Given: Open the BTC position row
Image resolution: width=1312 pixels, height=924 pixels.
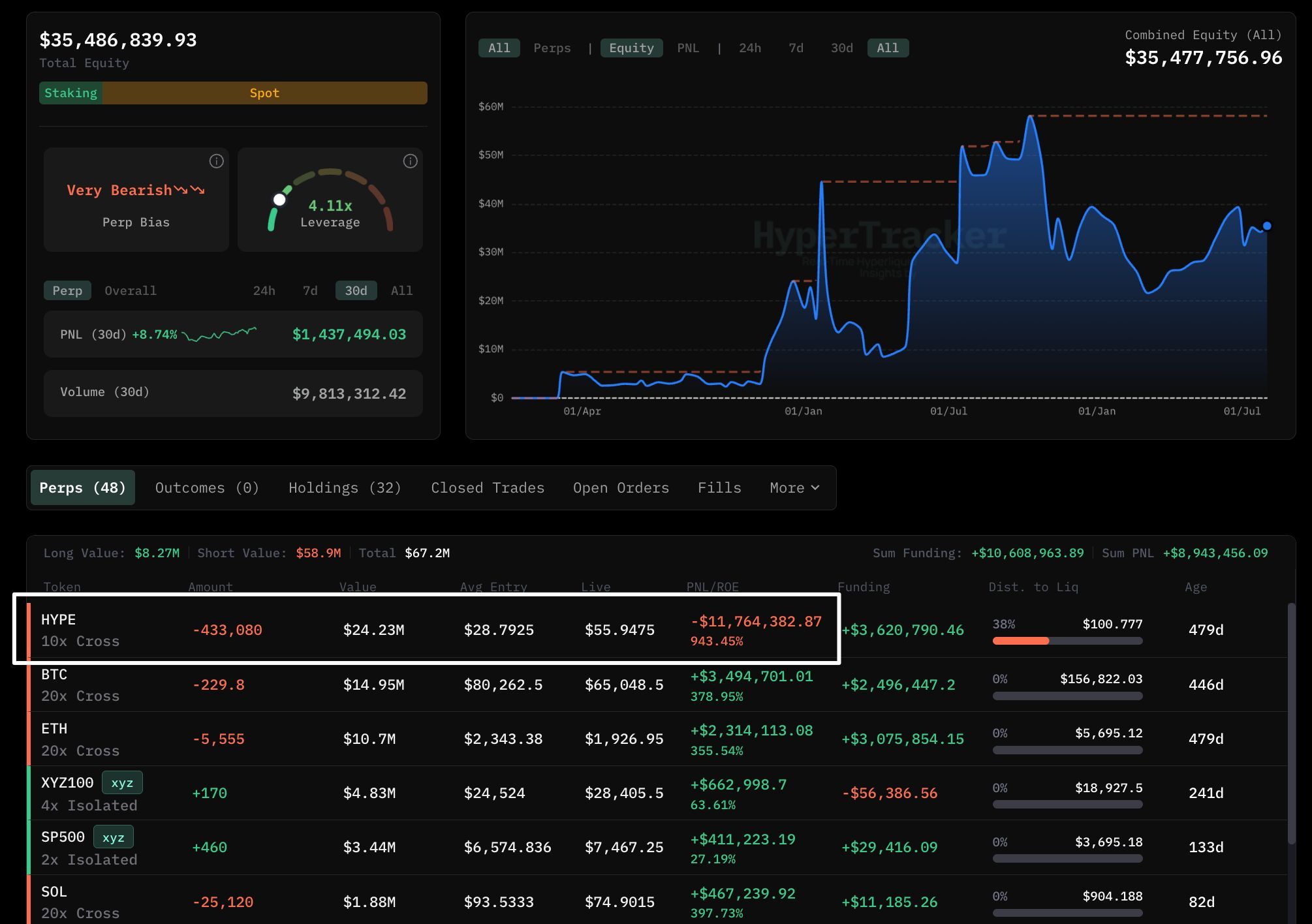Looking at the screenshot, I should 657,685.
